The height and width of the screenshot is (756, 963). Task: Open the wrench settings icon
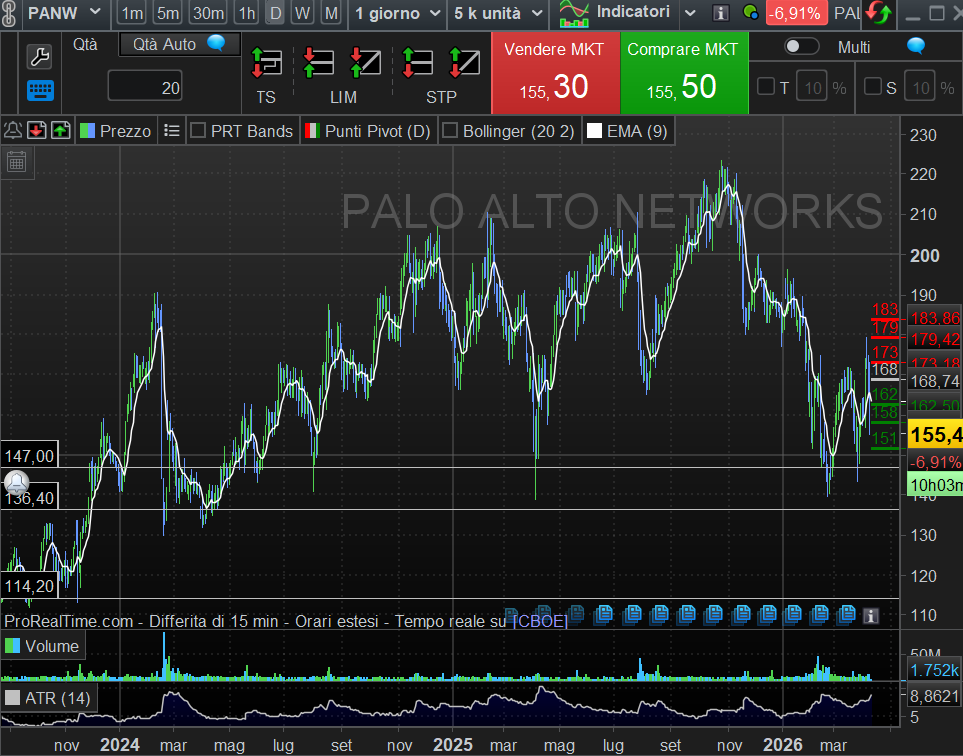tap(39, 57)
